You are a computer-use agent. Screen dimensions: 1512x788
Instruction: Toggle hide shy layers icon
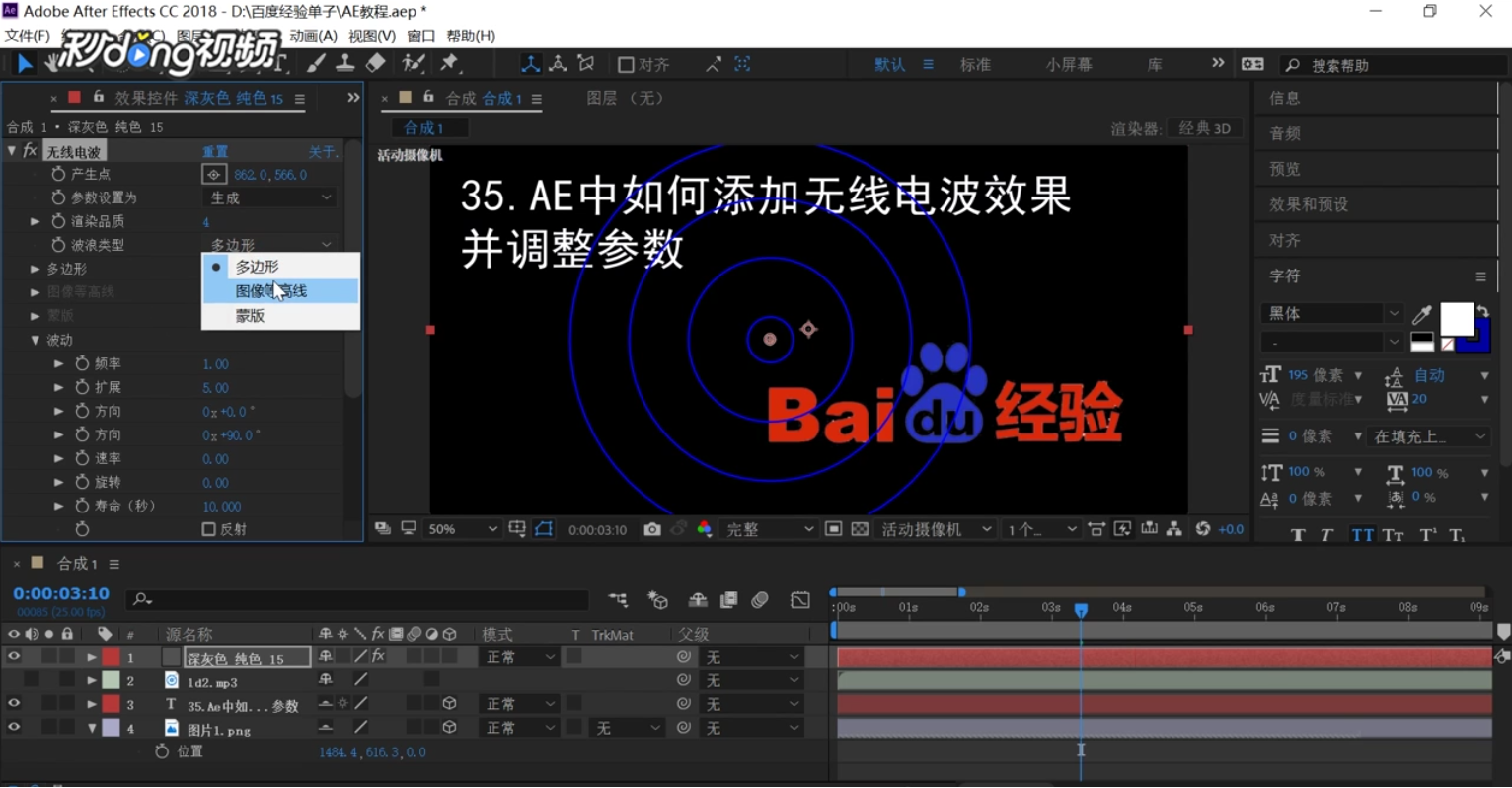click(698, 599)
